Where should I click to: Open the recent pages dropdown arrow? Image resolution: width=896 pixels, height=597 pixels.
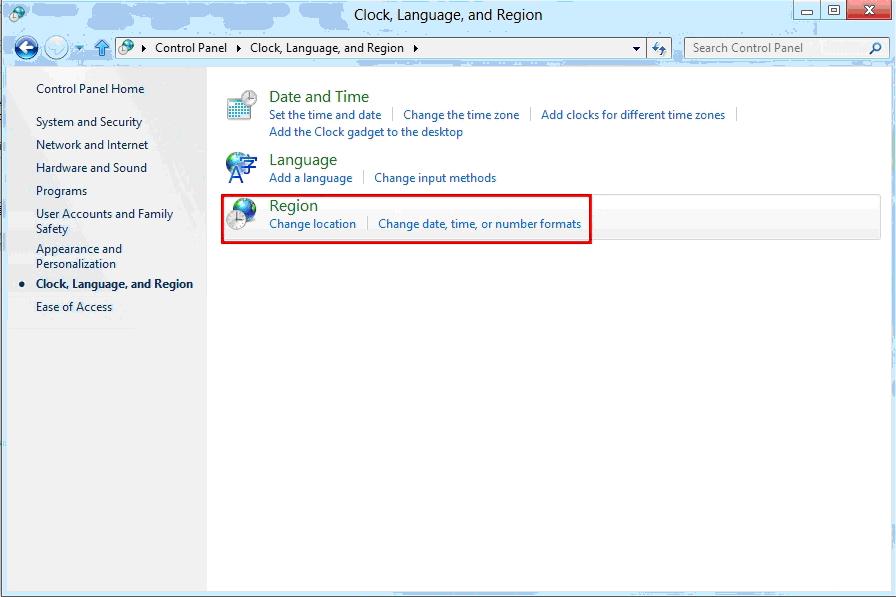[x=79, y=48]
